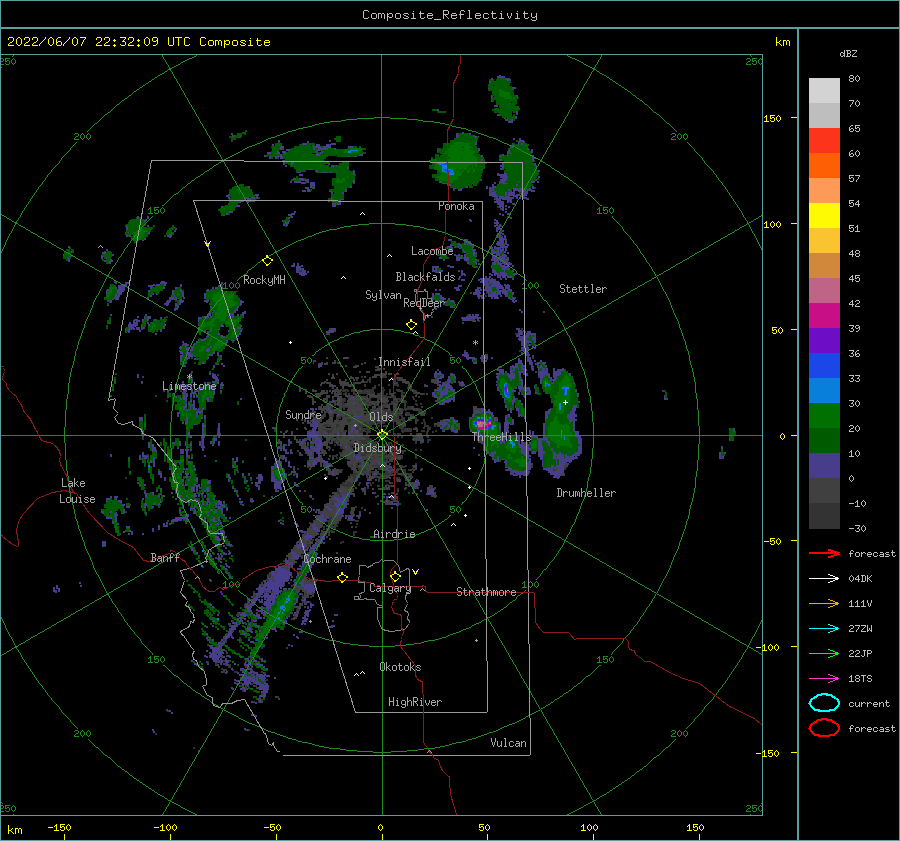Click the intense storm cell near ThreeHills
Viewport: 900px width, 841px height.
[483, 424]
